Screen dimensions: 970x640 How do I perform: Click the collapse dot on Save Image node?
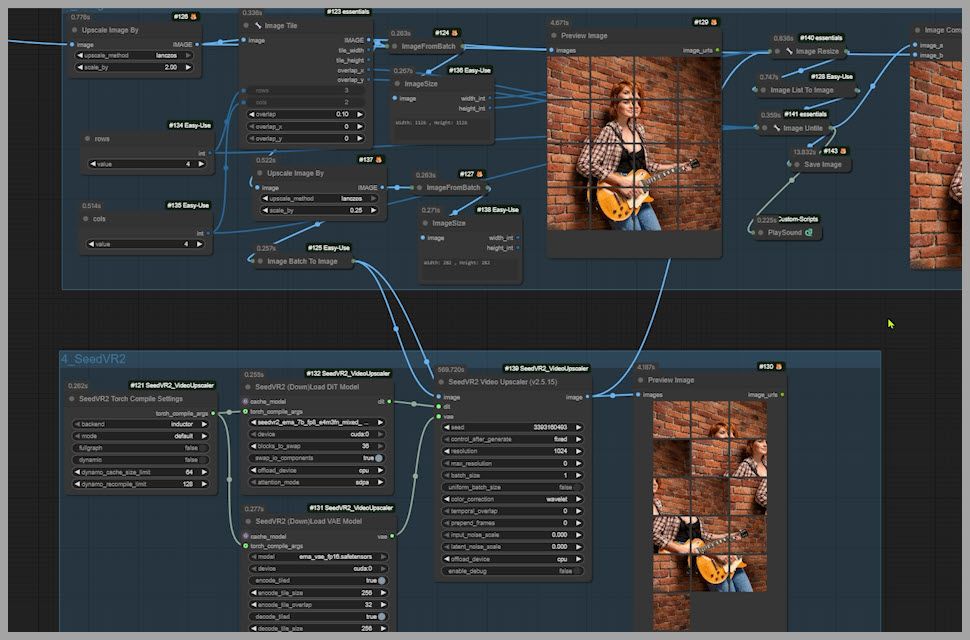click(795, 165)
